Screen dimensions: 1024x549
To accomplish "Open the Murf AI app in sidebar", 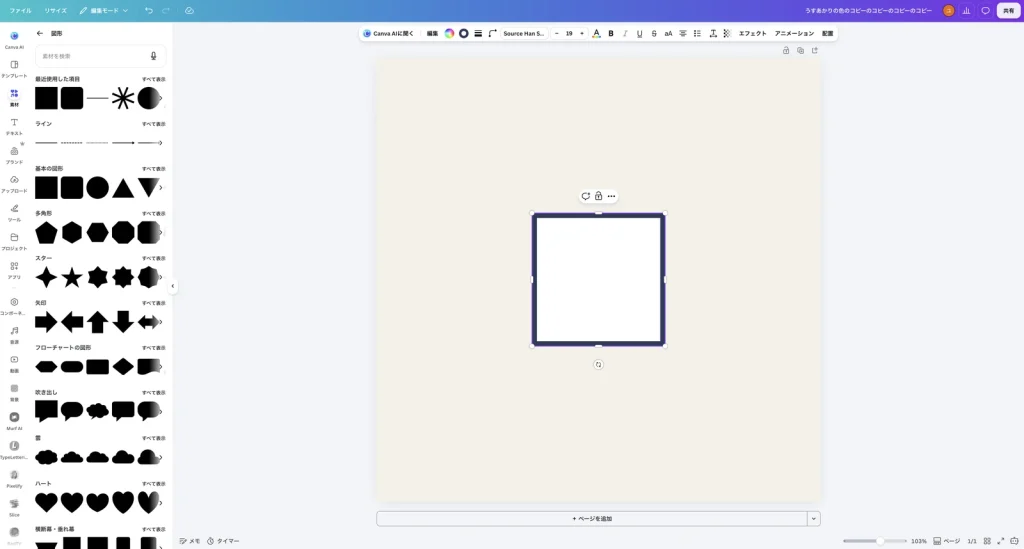I will [14, 420].
